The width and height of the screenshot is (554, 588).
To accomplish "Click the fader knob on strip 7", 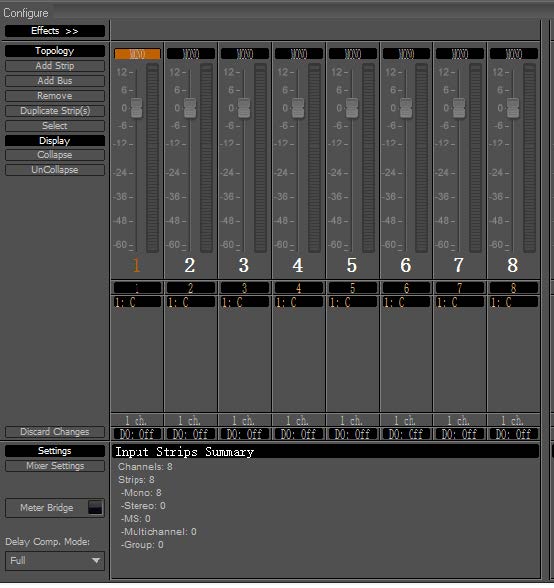I will (x=459, y=108).
